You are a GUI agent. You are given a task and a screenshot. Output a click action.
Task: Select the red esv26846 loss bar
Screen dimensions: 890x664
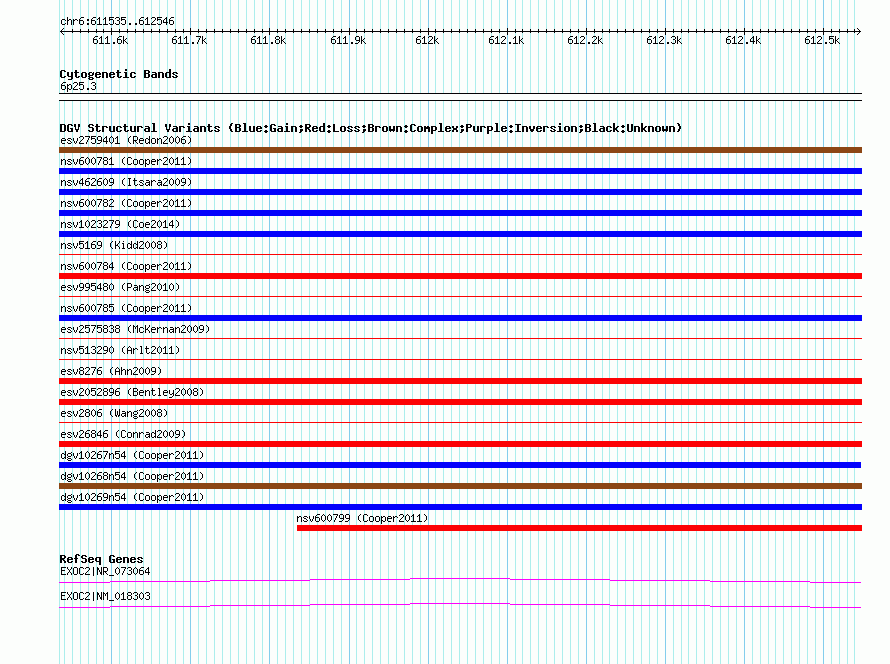coord(460,444)
